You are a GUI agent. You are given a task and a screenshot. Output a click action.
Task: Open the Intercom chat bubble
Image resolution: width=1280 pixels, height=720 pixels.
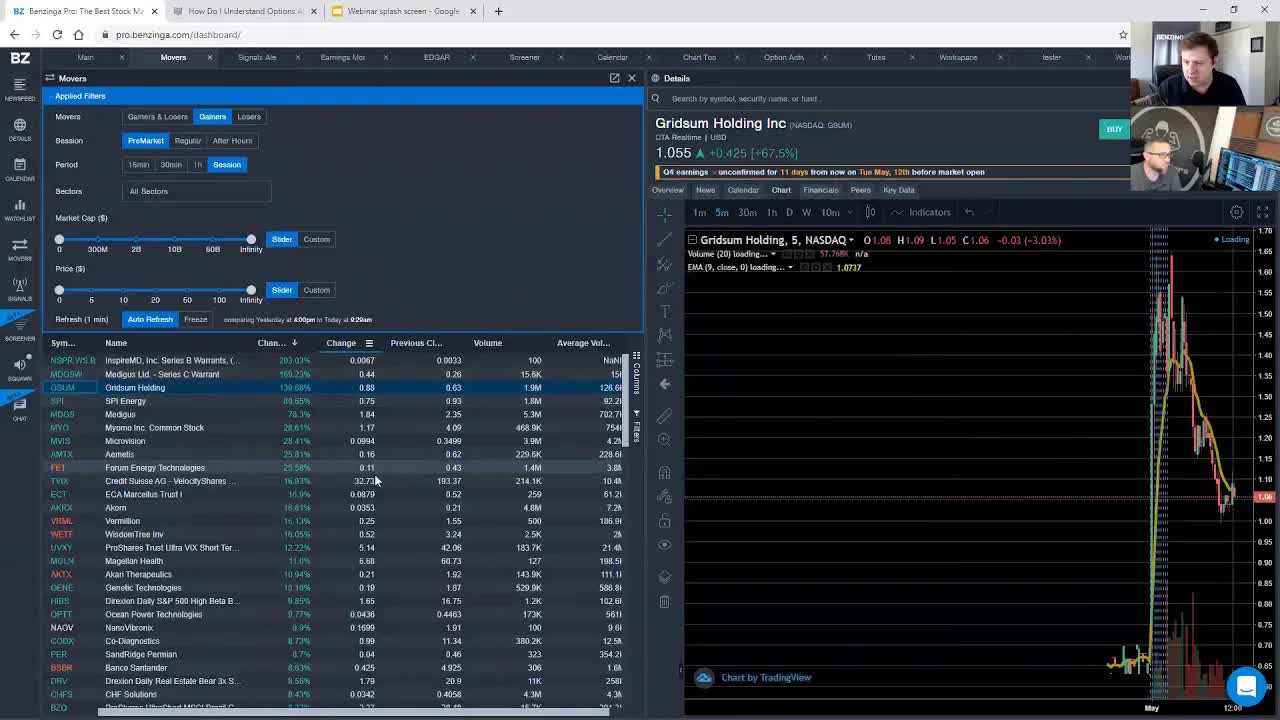1246,686
